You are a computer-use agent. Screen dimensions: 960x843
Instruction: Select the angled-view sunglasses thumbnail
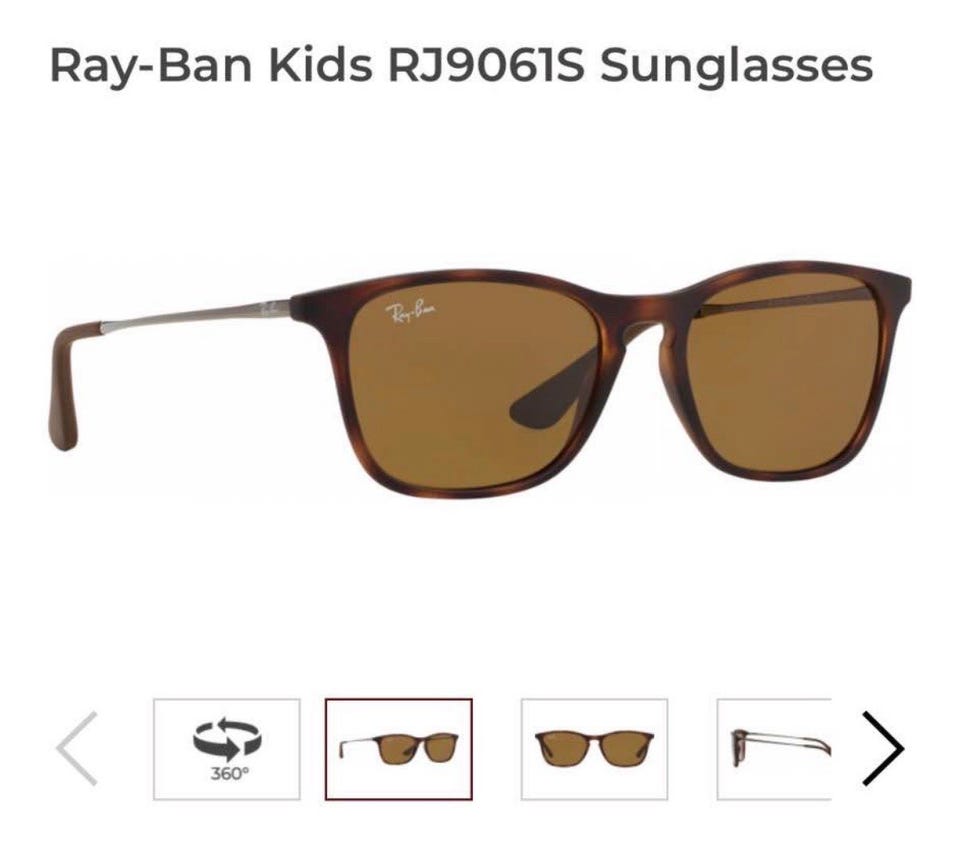click(399, 749)
